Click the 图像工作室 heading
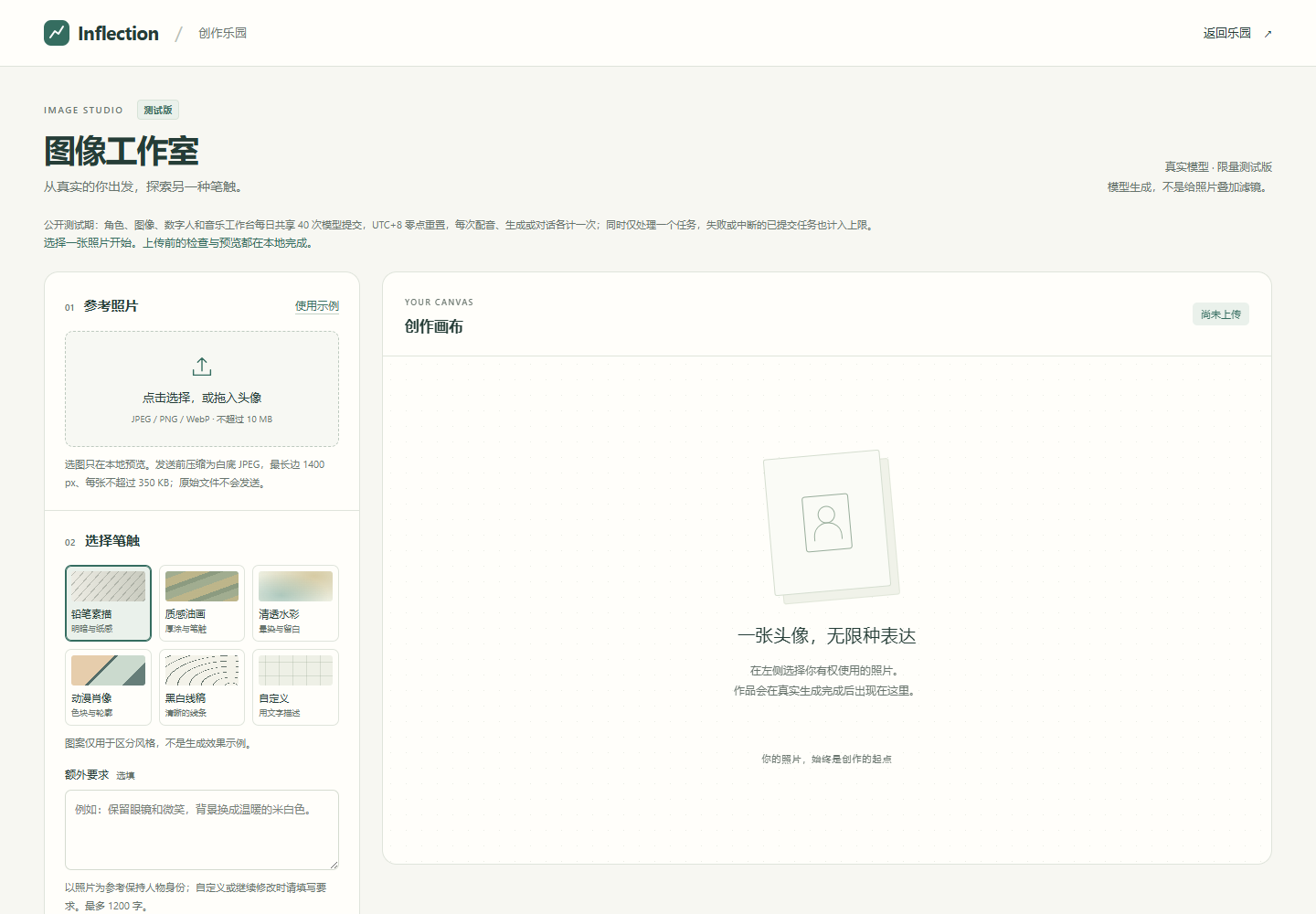 122,152
